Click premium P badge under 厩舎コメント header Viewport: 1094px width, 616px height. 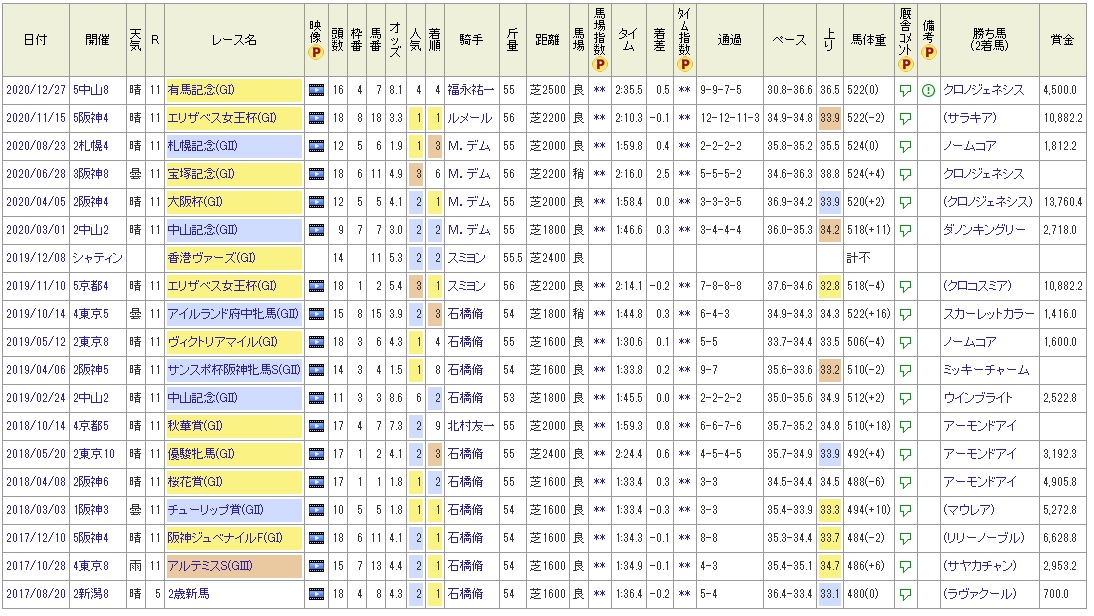[x=904, y=65]
